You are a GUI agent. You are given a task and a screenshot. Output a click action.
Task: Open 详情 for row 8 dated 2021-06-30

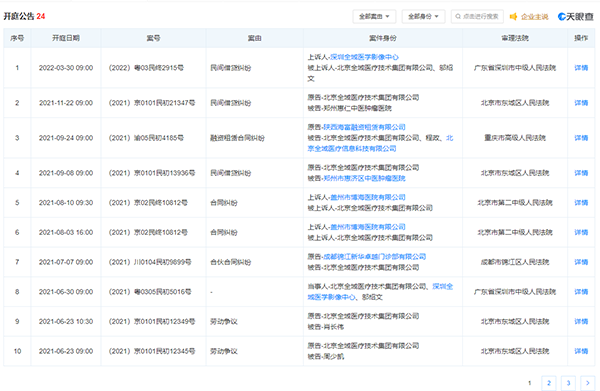coord(581,292)
